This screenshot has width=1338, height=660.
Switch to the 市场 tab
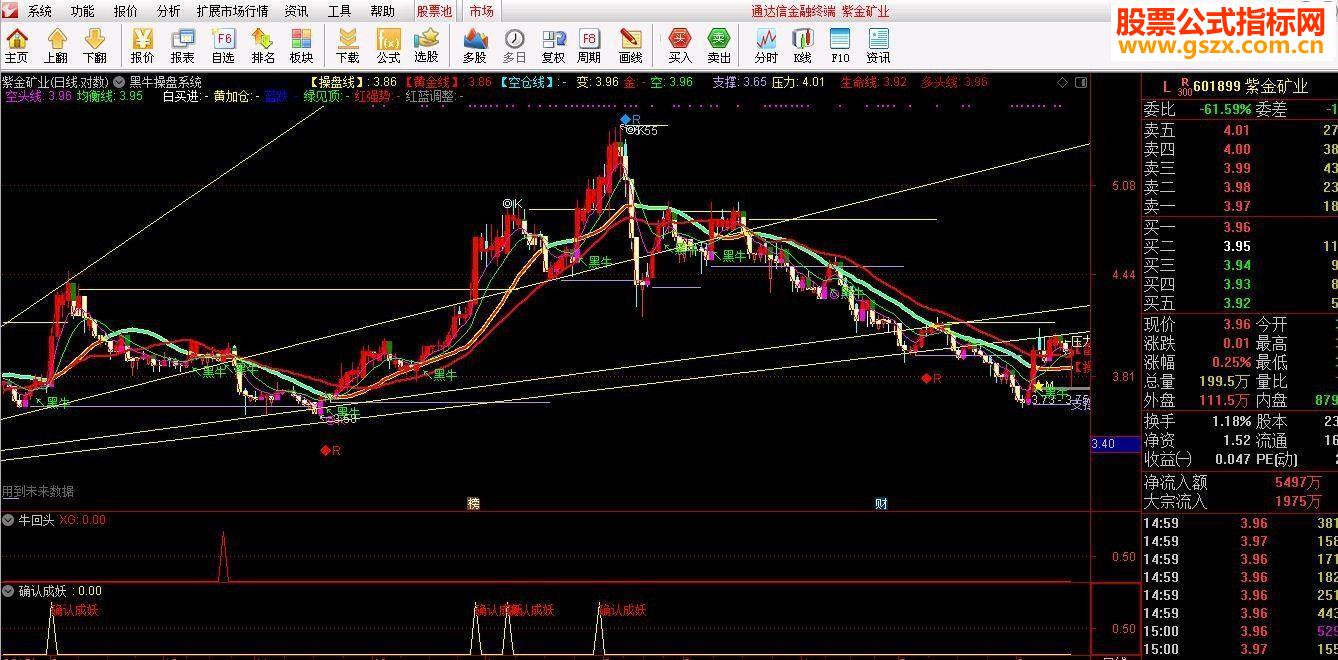click(x=481, y=11)
